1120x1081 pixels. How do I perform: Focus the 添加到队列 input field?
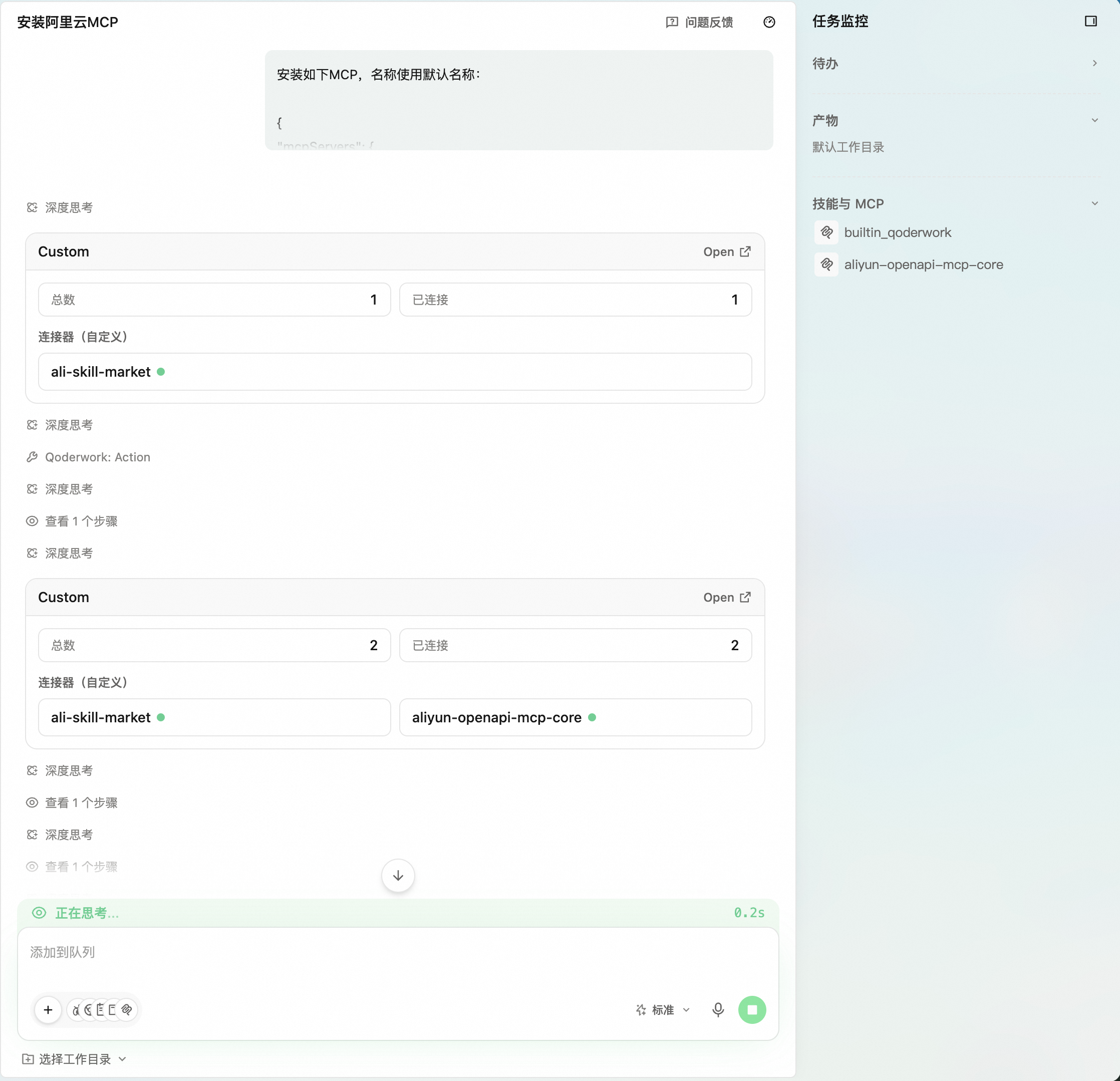click(398, 953)
